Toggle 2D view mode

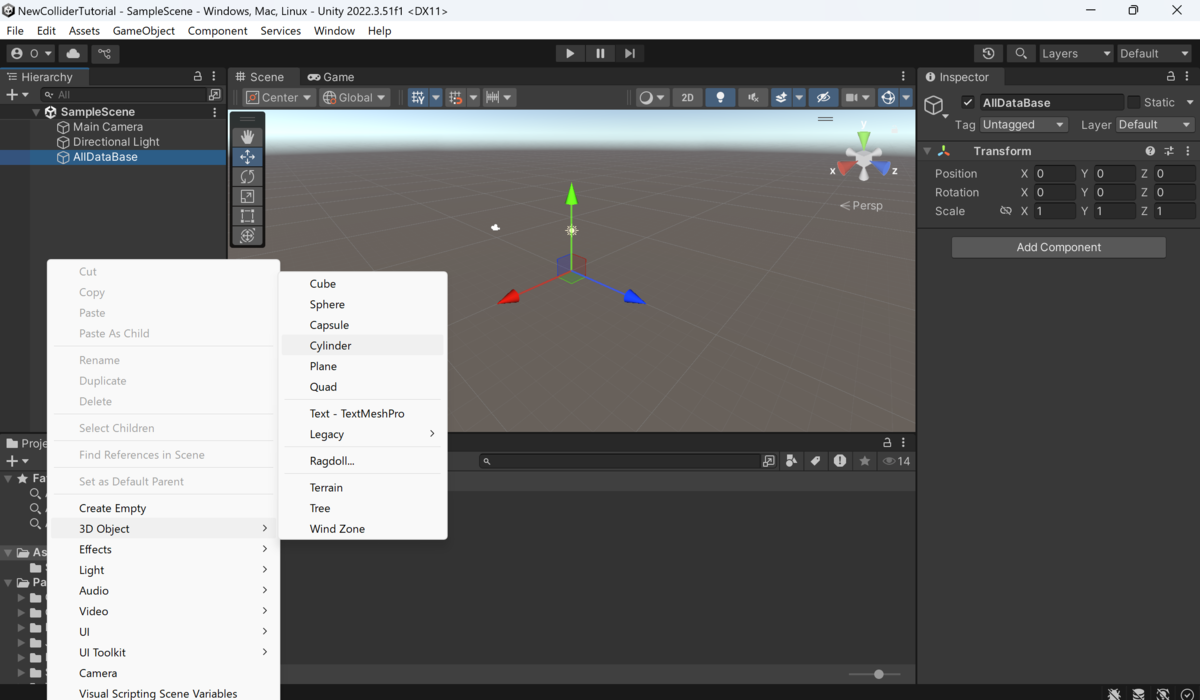687,97
